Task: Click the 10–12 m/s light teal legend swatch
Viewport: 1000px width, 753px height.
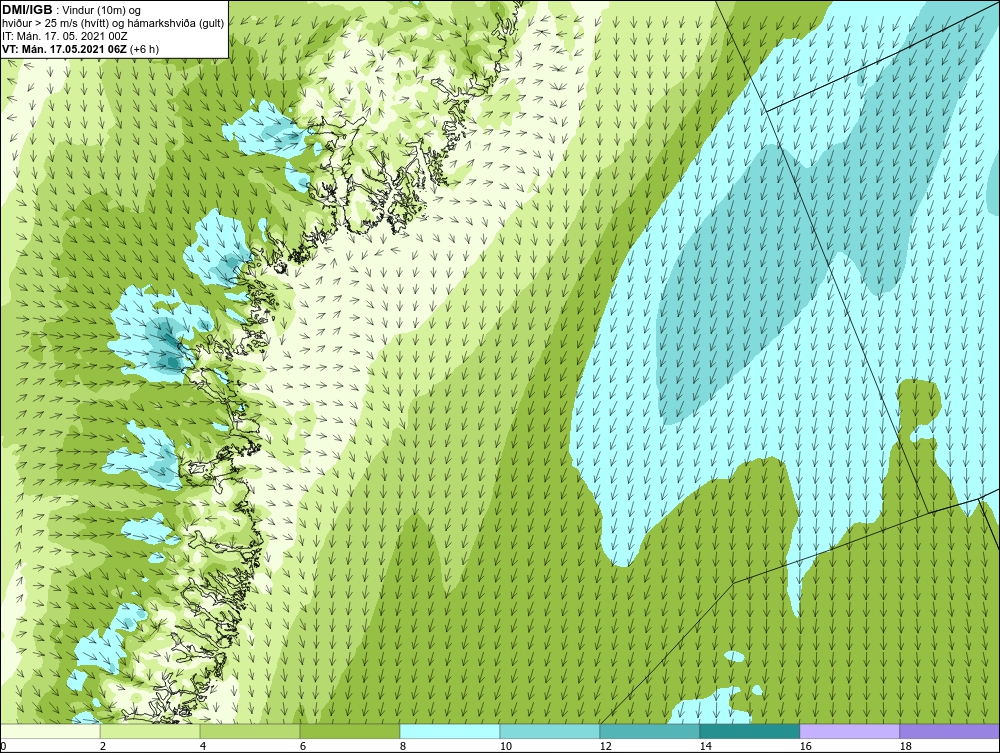Action: click(x=550, y=731)
